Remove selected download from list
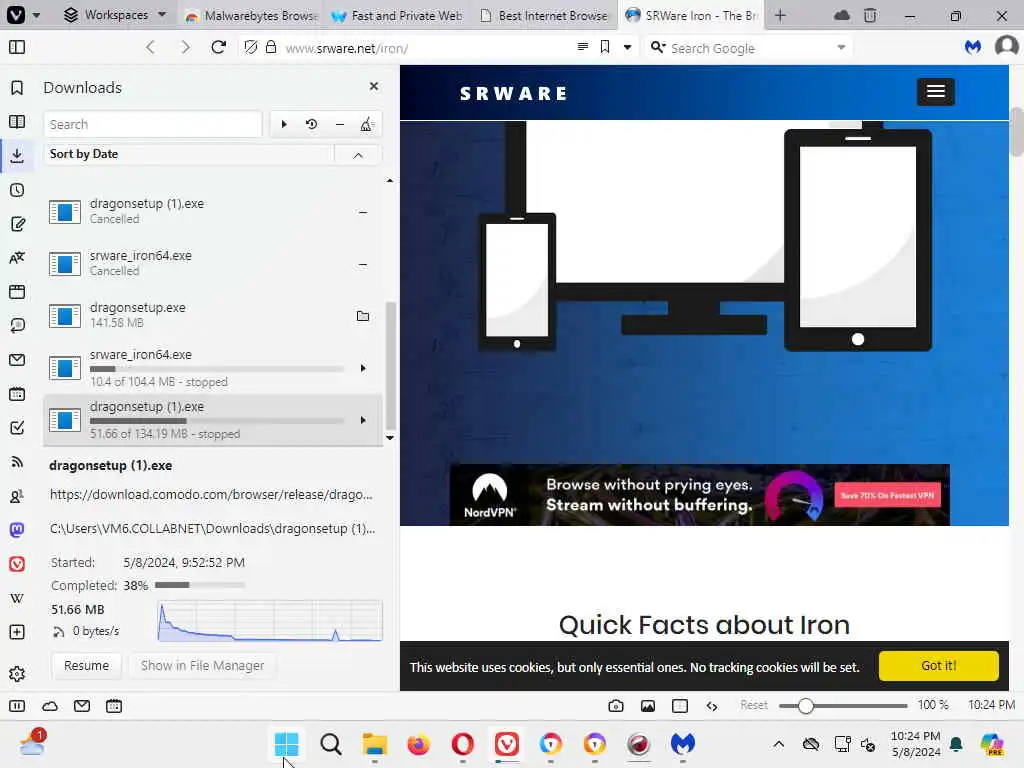Screen dimensions: 1024x768 click(x=340, y=124)
